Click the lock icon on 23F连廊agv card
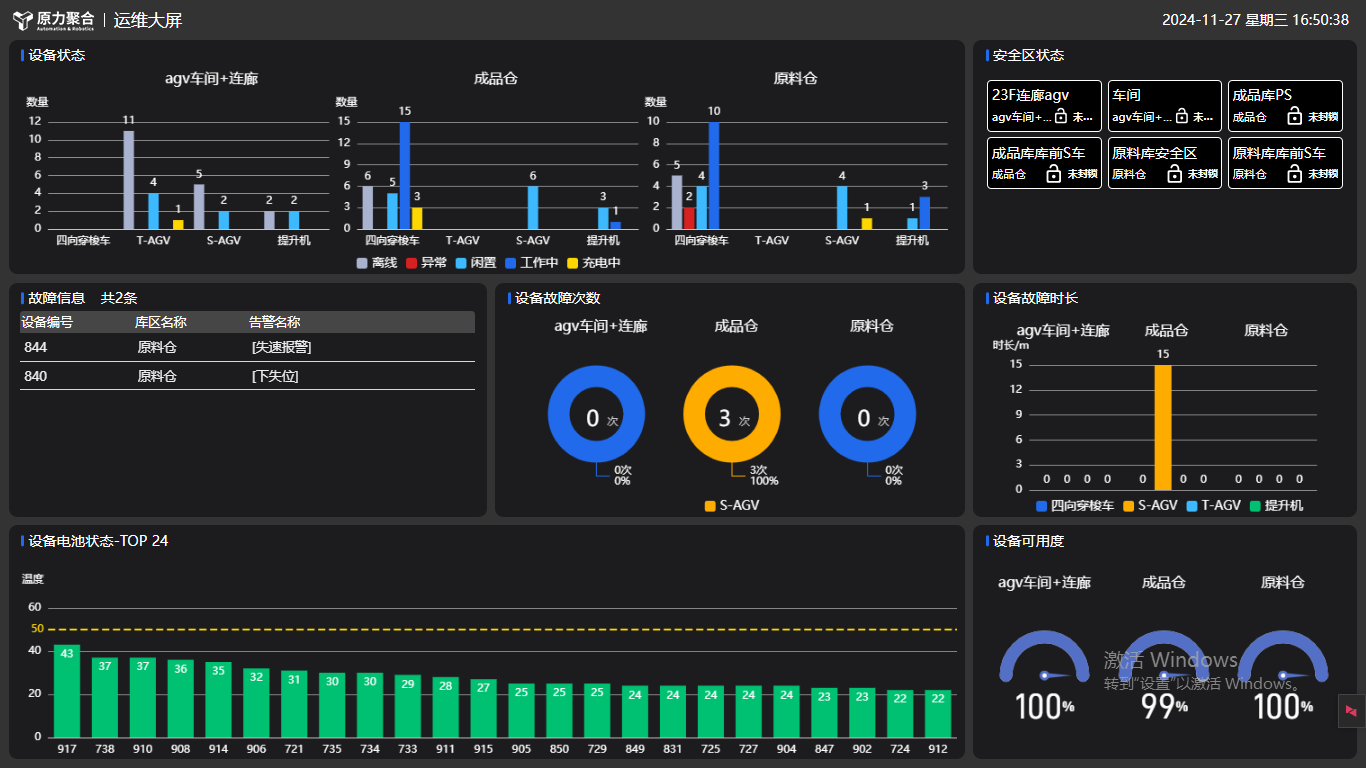The height and width of the screenshot is (768, 1366). pos(1061,117)
